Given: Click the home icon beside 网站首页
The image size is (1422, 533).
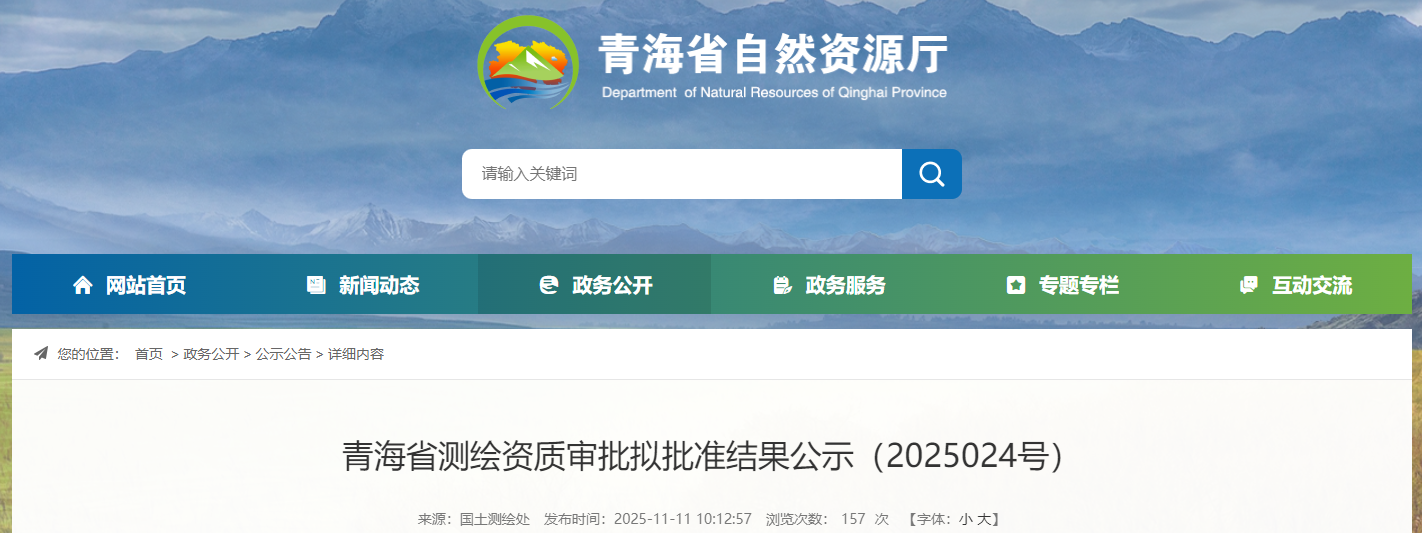Looking at the screenshot, I should click(x=83, y=285).
